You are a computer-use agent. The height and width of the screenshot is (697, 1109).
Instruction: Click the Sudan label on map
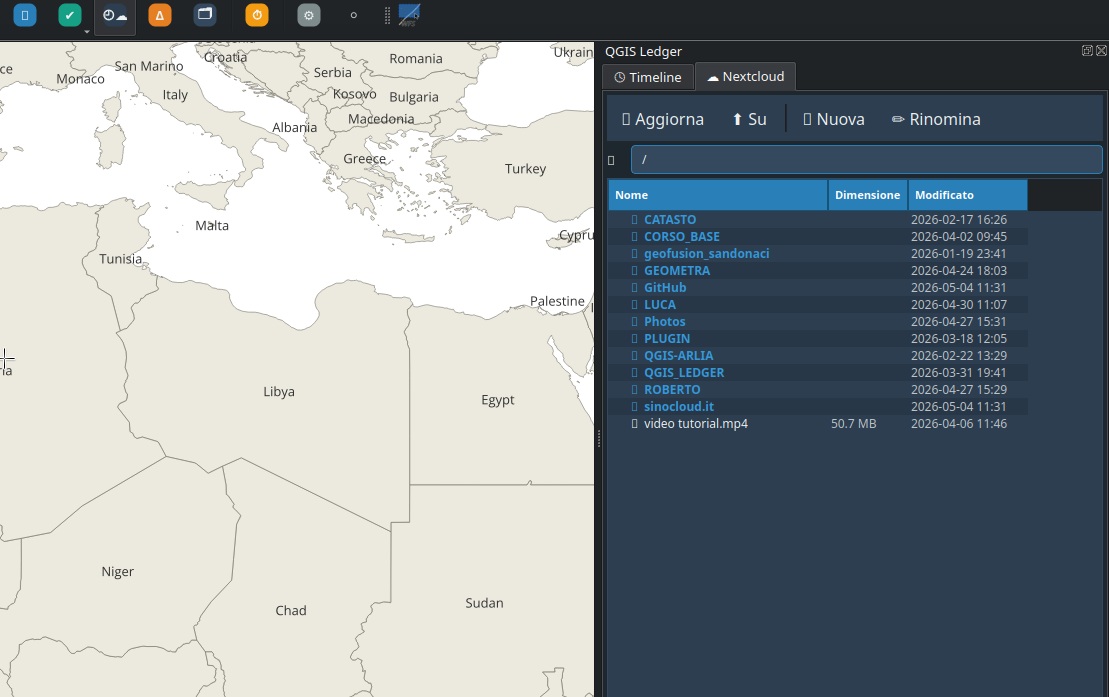point(484,603)
